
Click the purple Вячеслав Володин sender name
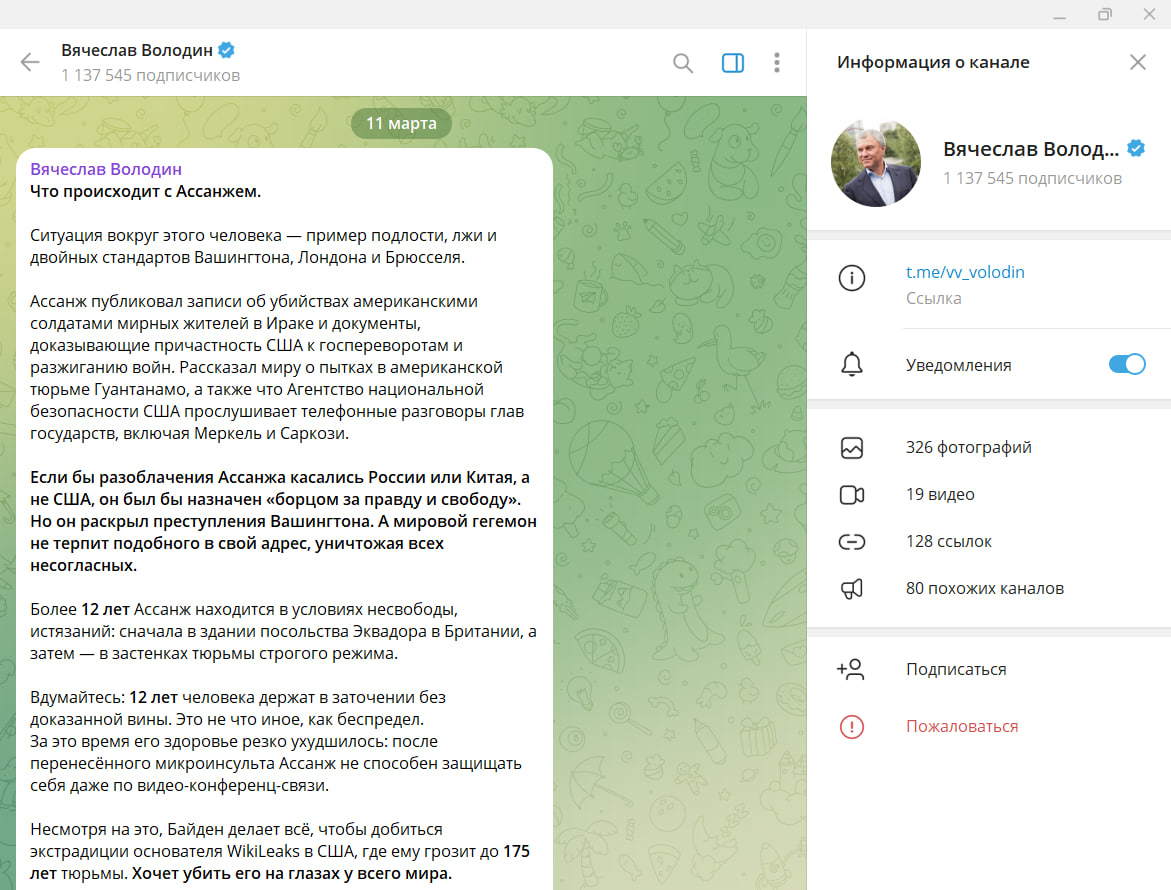(x=106, y=169)
